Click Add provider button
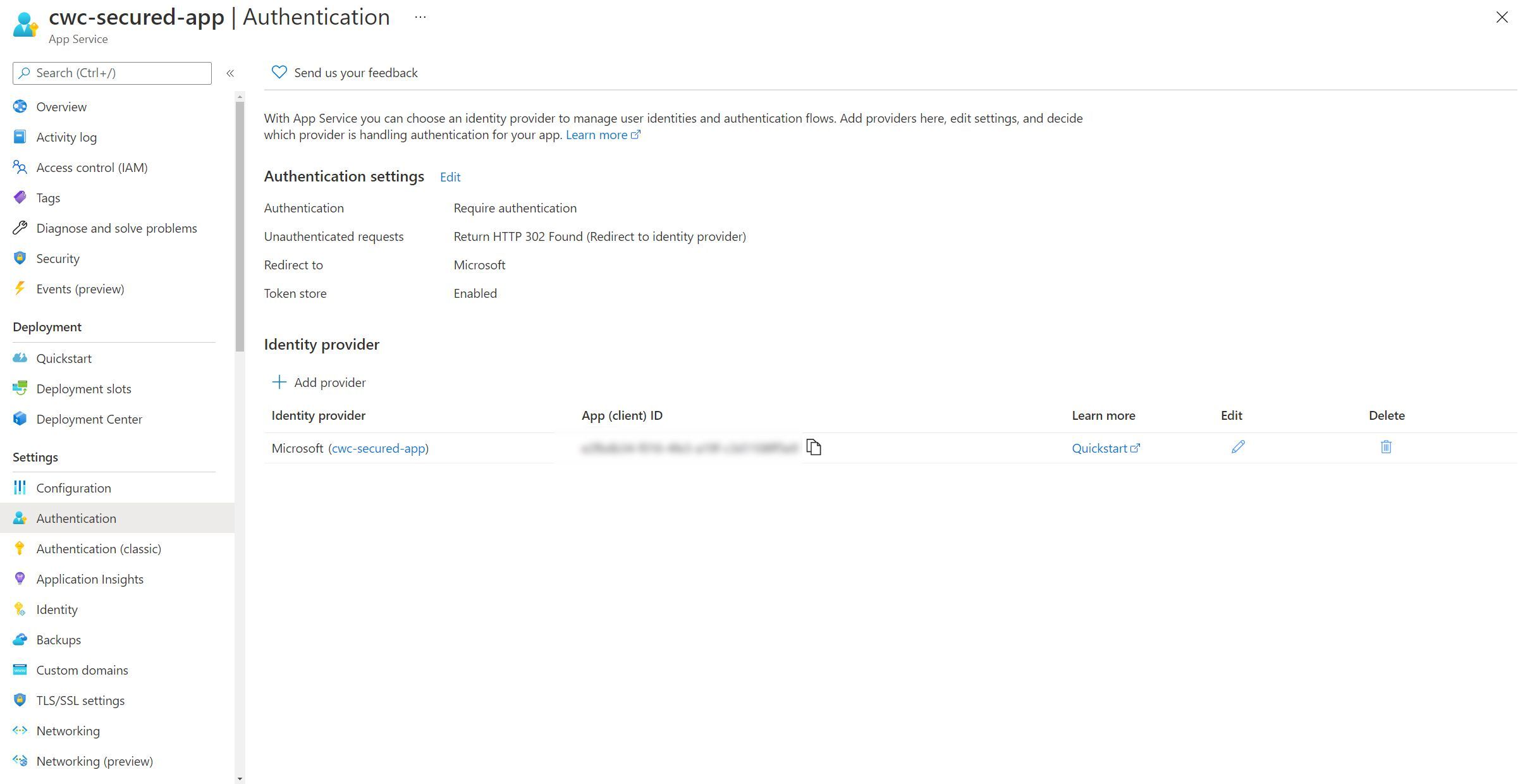The height and width of the screenshot is (784, 1525). 318,381
